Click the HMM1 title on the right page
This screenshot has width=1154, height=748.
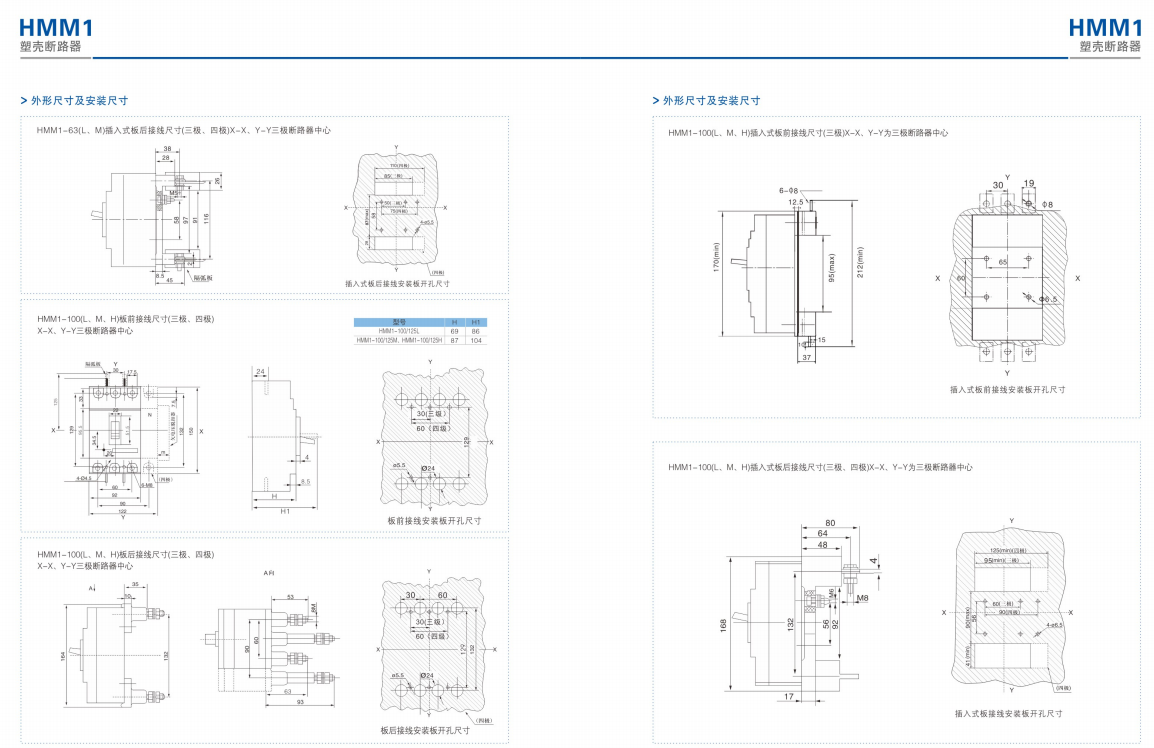[x=1105, y=27]
